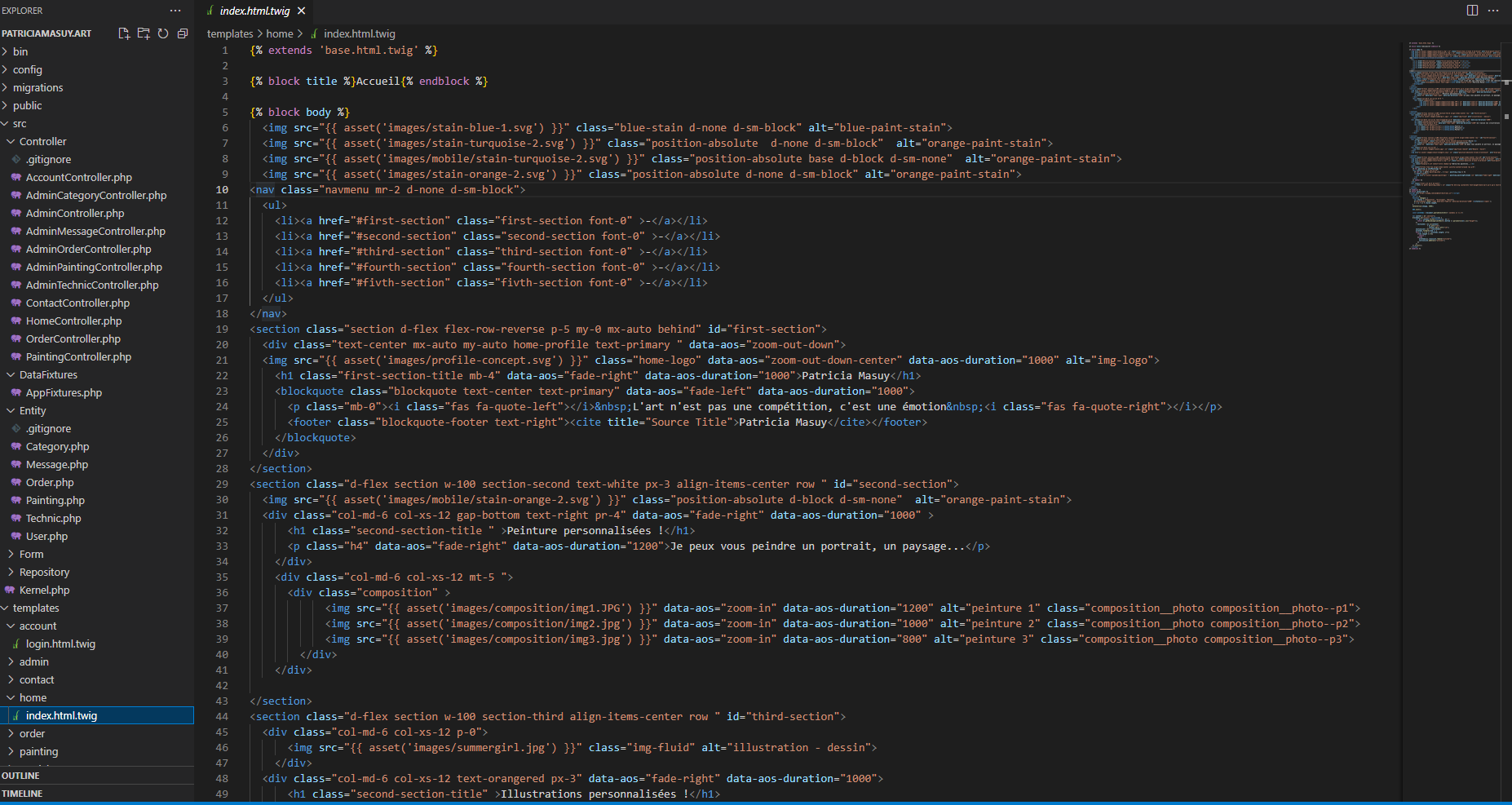Create a new file in the Explorer
This screenshot has height=805, width=1512.
pyautogui.click(x=124, y=33)
